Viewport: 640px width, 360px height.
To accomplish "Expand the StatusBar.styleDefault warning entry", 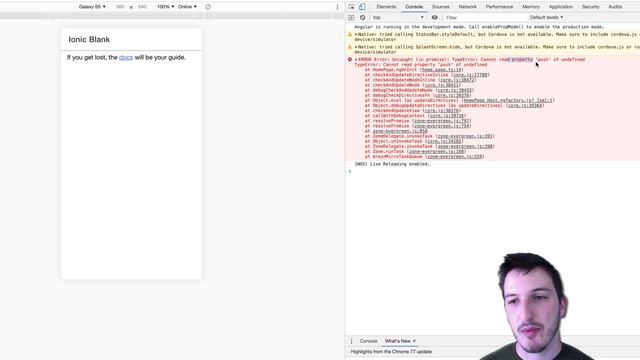I will coord(356,35).
